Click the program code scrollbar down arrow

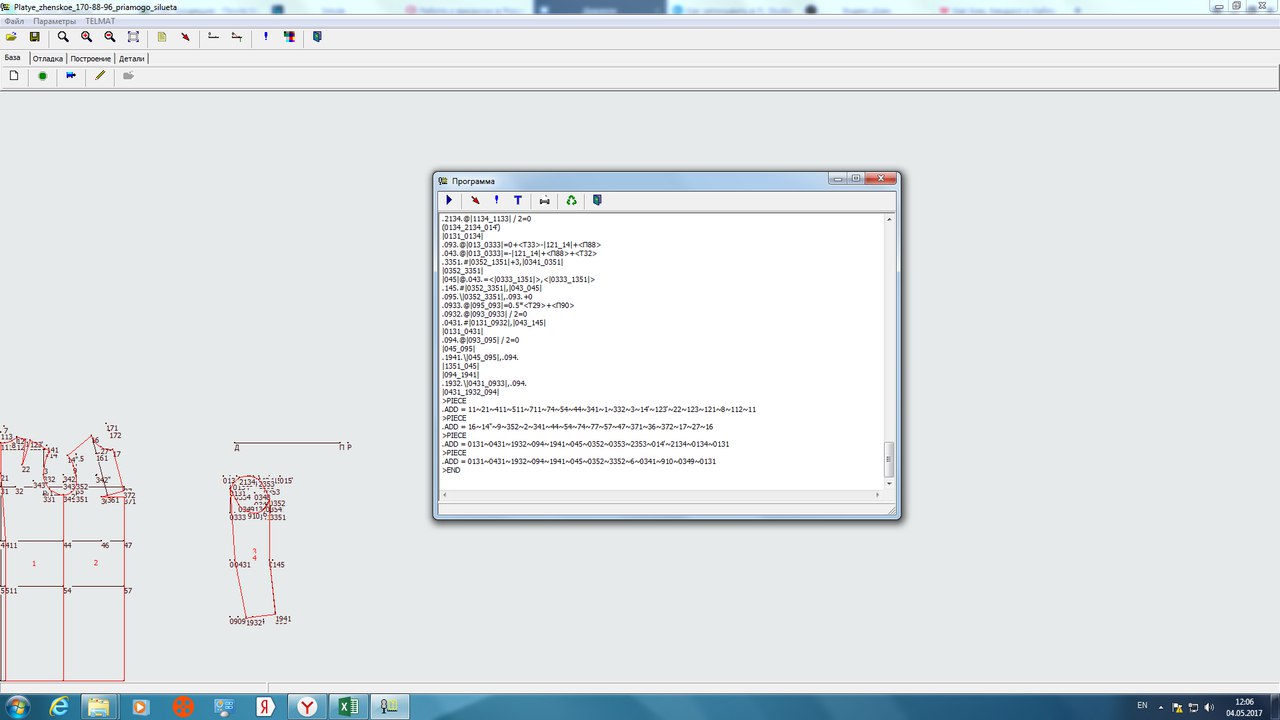pyautogui.click(x=889, y=484)
